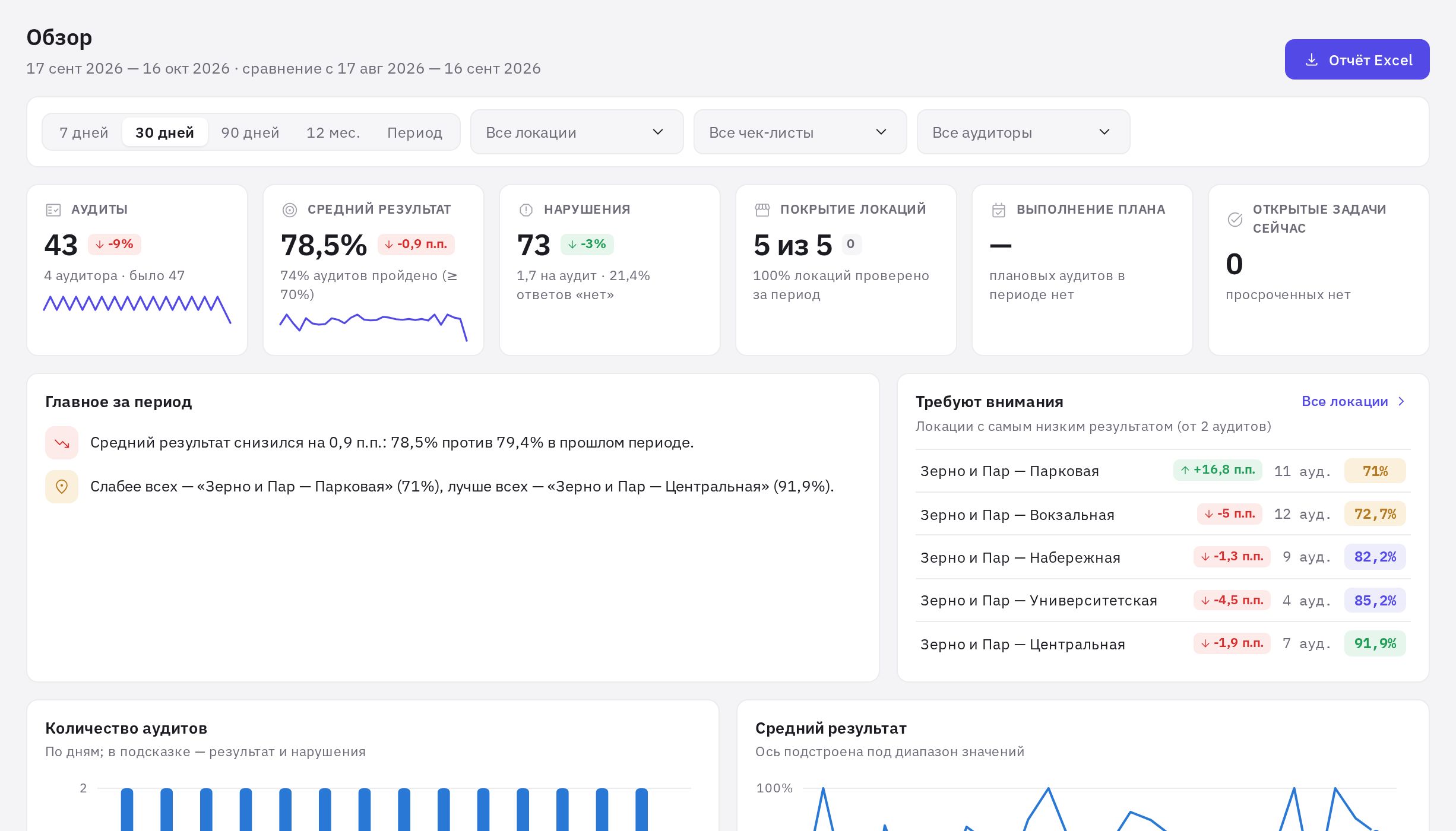Click the checklist icon next to АУДИТЫ

coord(53,210)
